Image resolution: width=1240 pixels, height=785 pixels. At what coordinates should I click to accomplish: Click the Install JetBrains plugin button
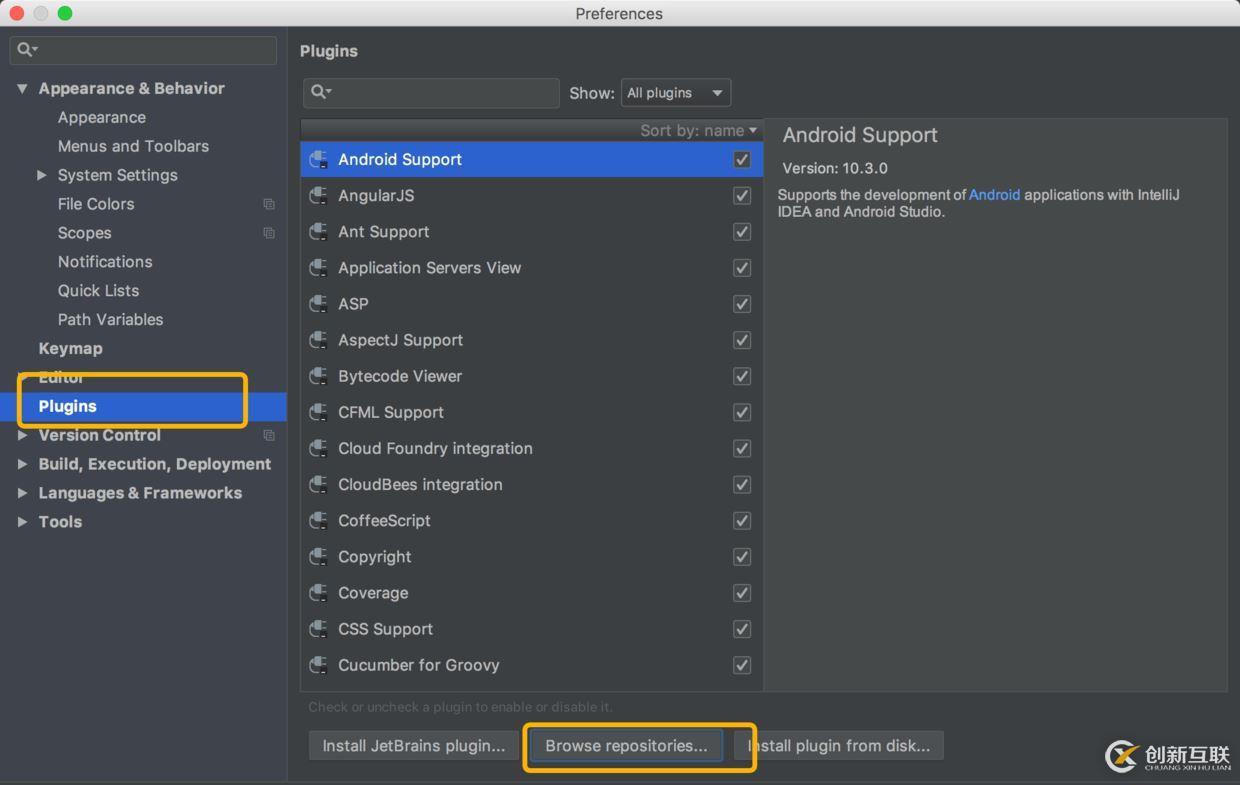coord(413,746)
